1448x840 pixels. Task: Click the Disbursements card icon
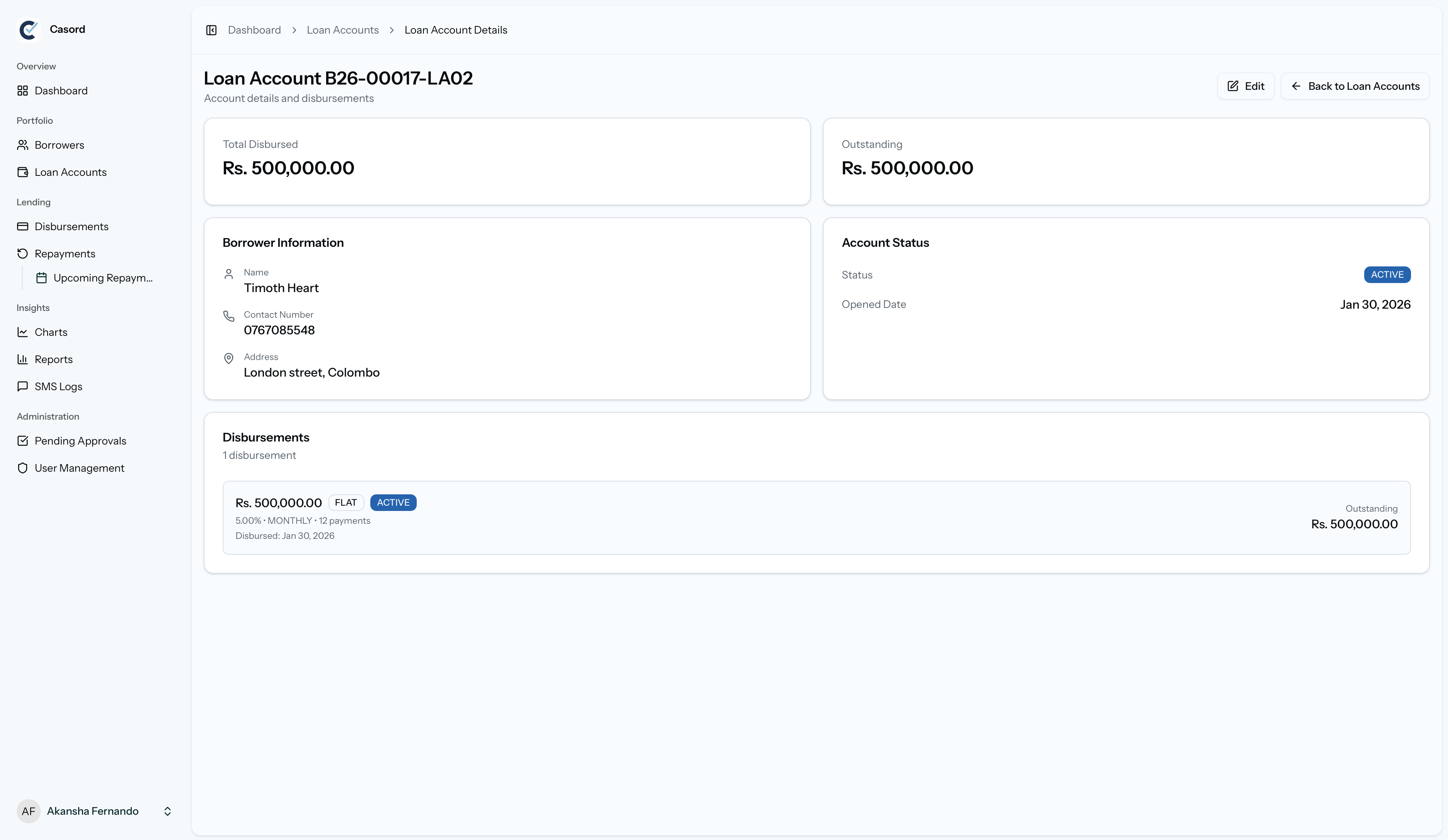click(x=22, y=226)
